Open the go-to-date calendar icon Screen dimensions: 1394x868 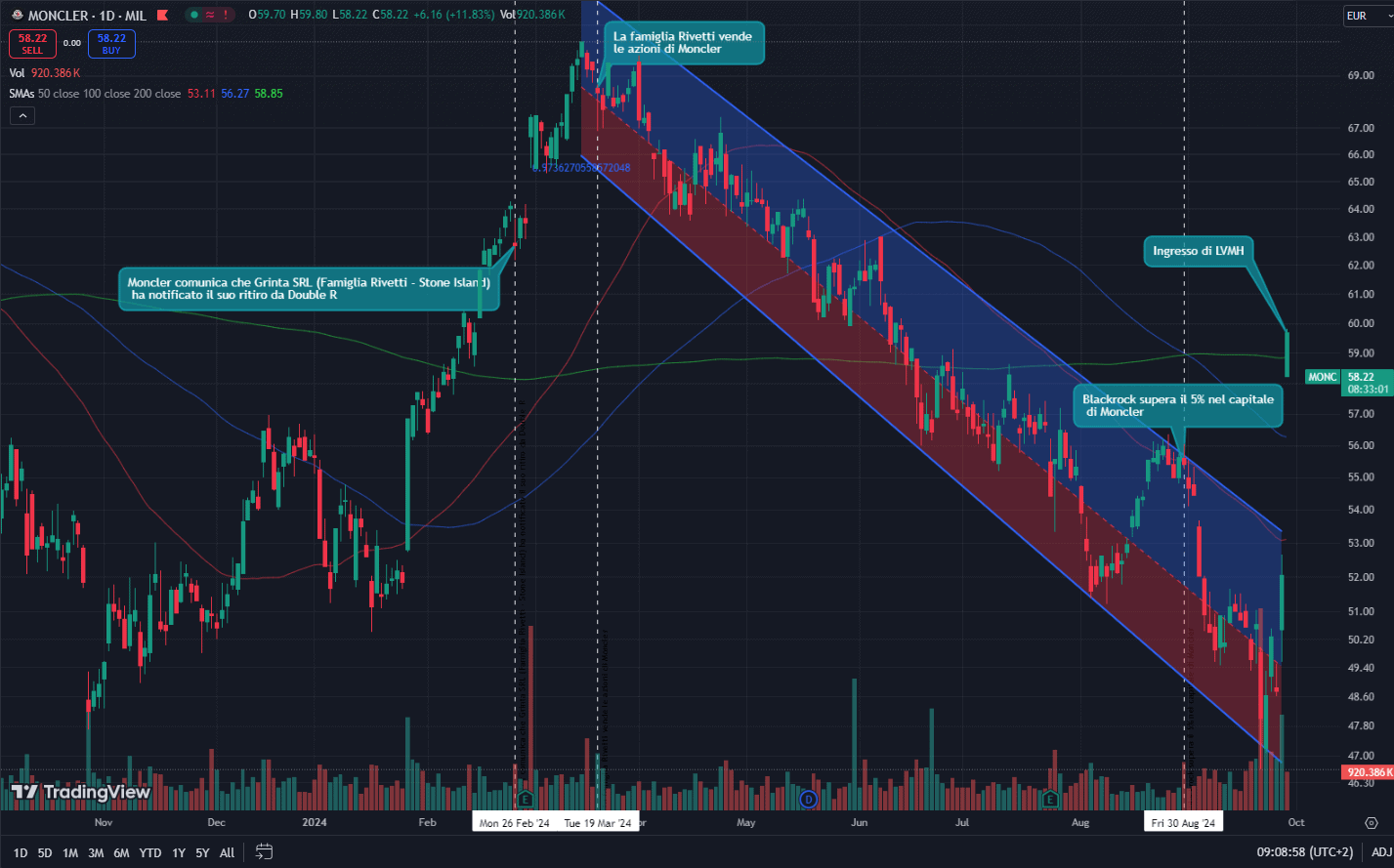(x=264, y=852)
